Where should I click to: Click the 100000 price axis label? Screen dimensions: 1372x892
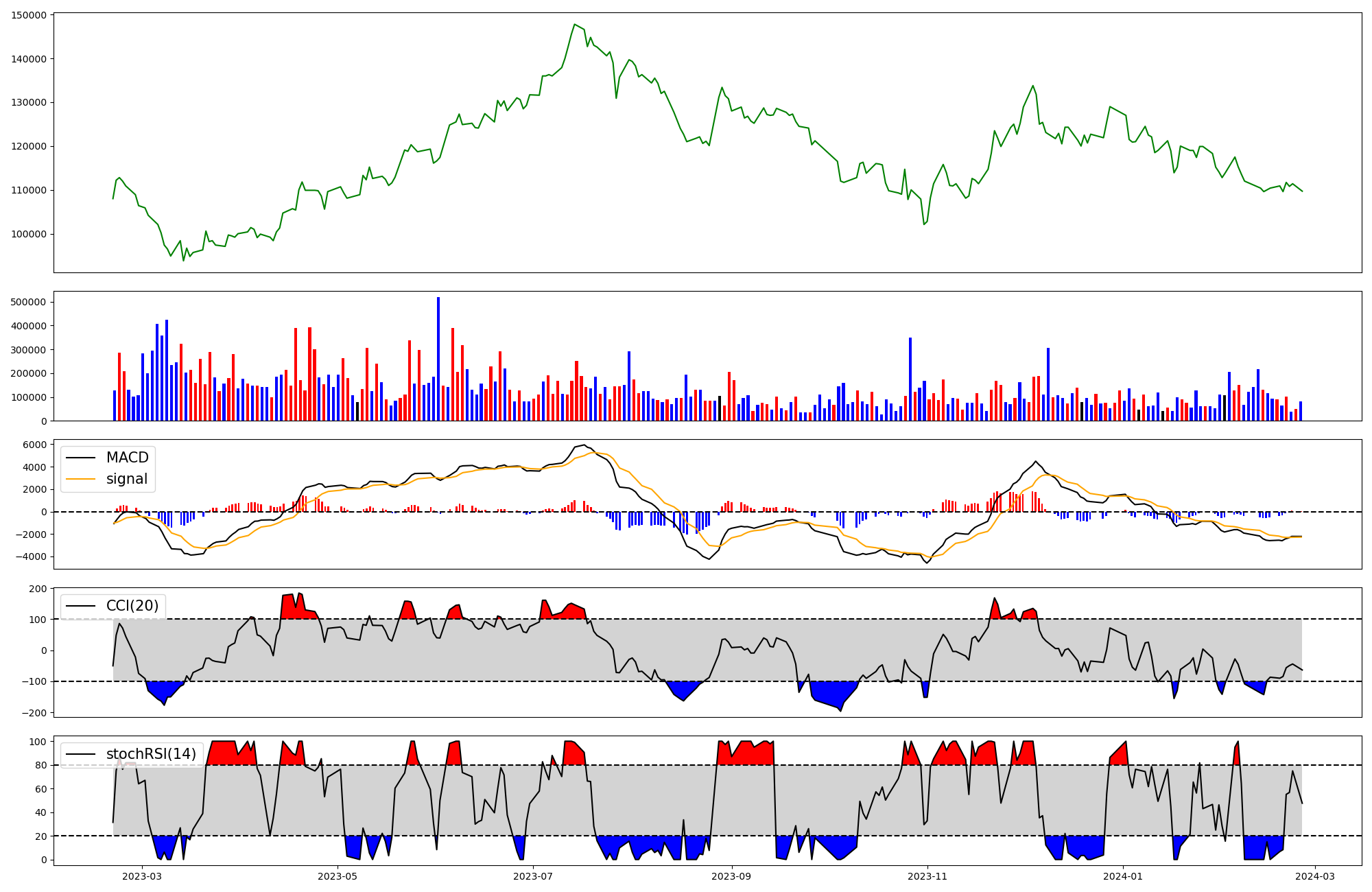pos(29,234)
